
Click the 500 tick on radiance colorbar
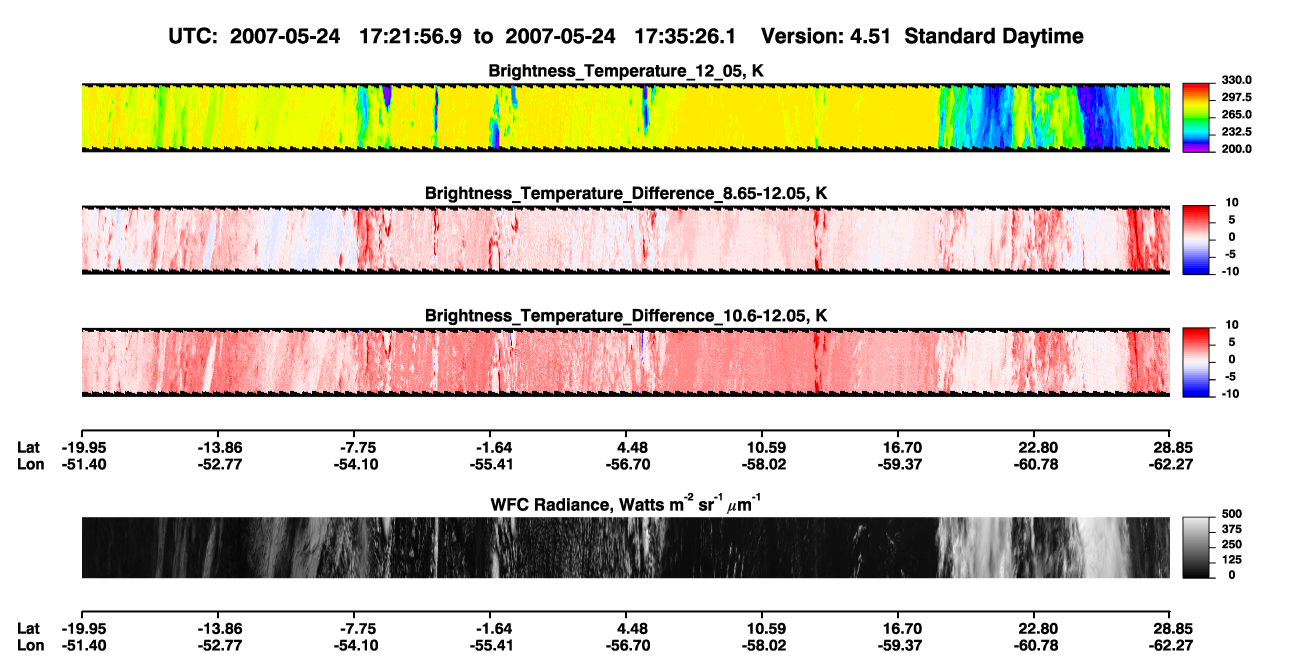pos(1230,515)
